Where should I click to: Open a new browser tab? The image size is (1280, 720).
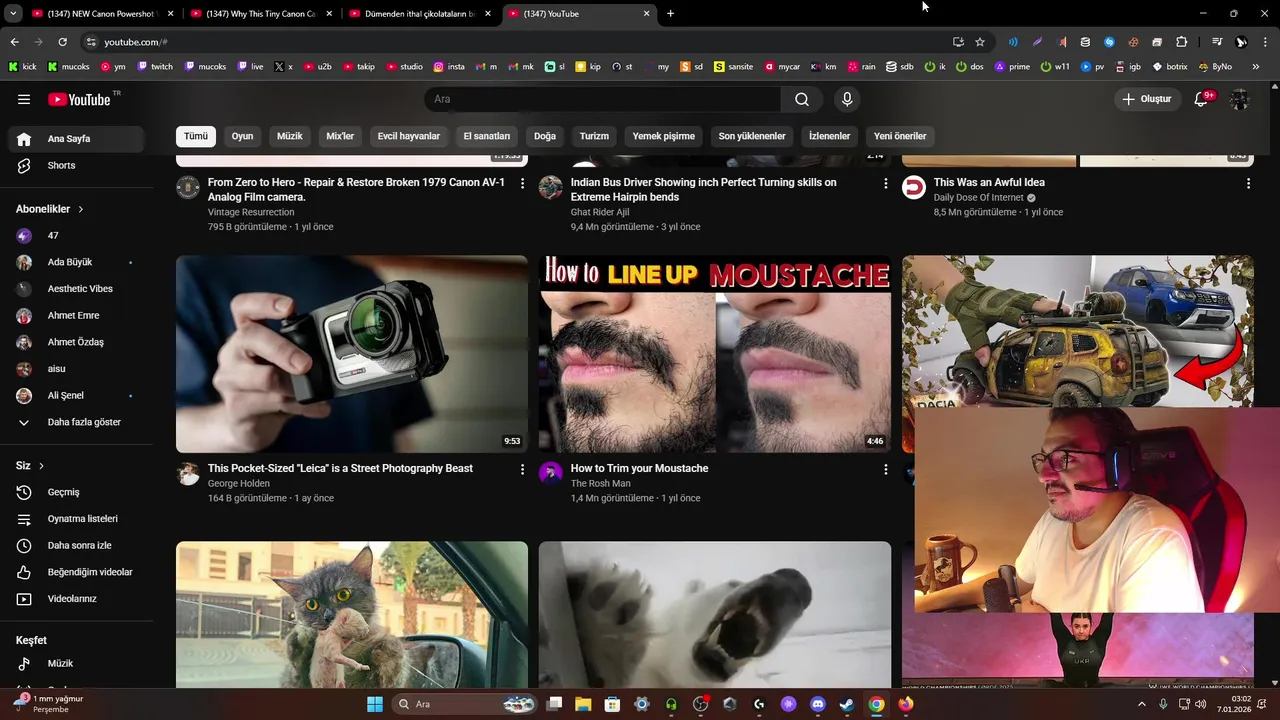click(x=670, y=13)
